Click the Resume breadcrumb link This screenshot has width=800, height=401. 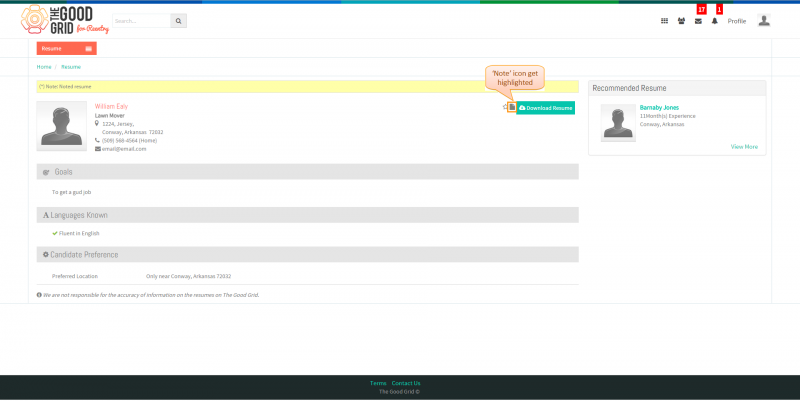point(71,67)
